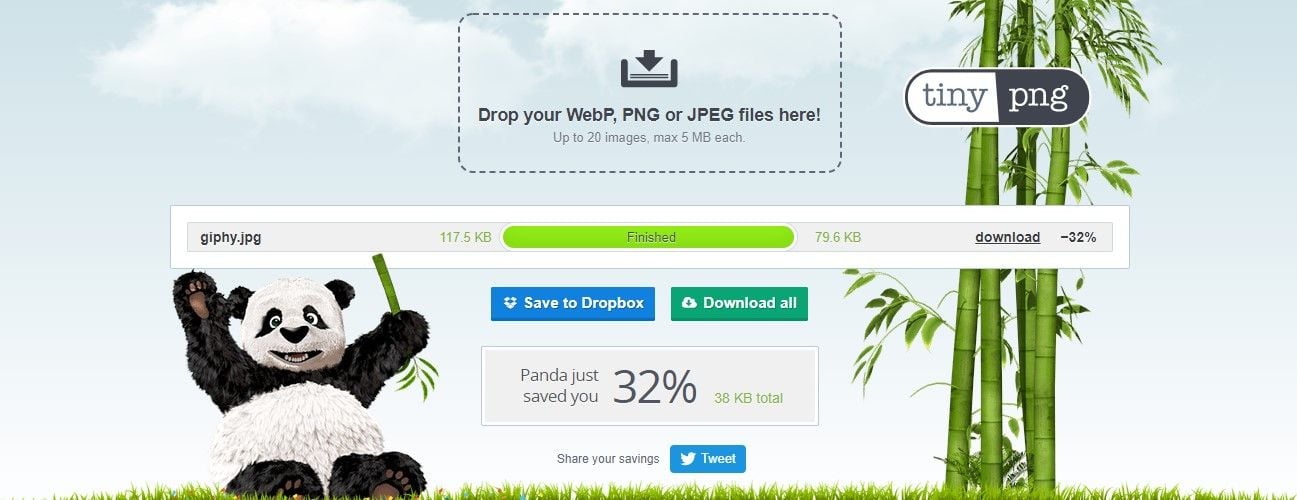Click the −32% savings label in file row
This screenshot has height=500, width=1297.
(x=1078, y=238)
